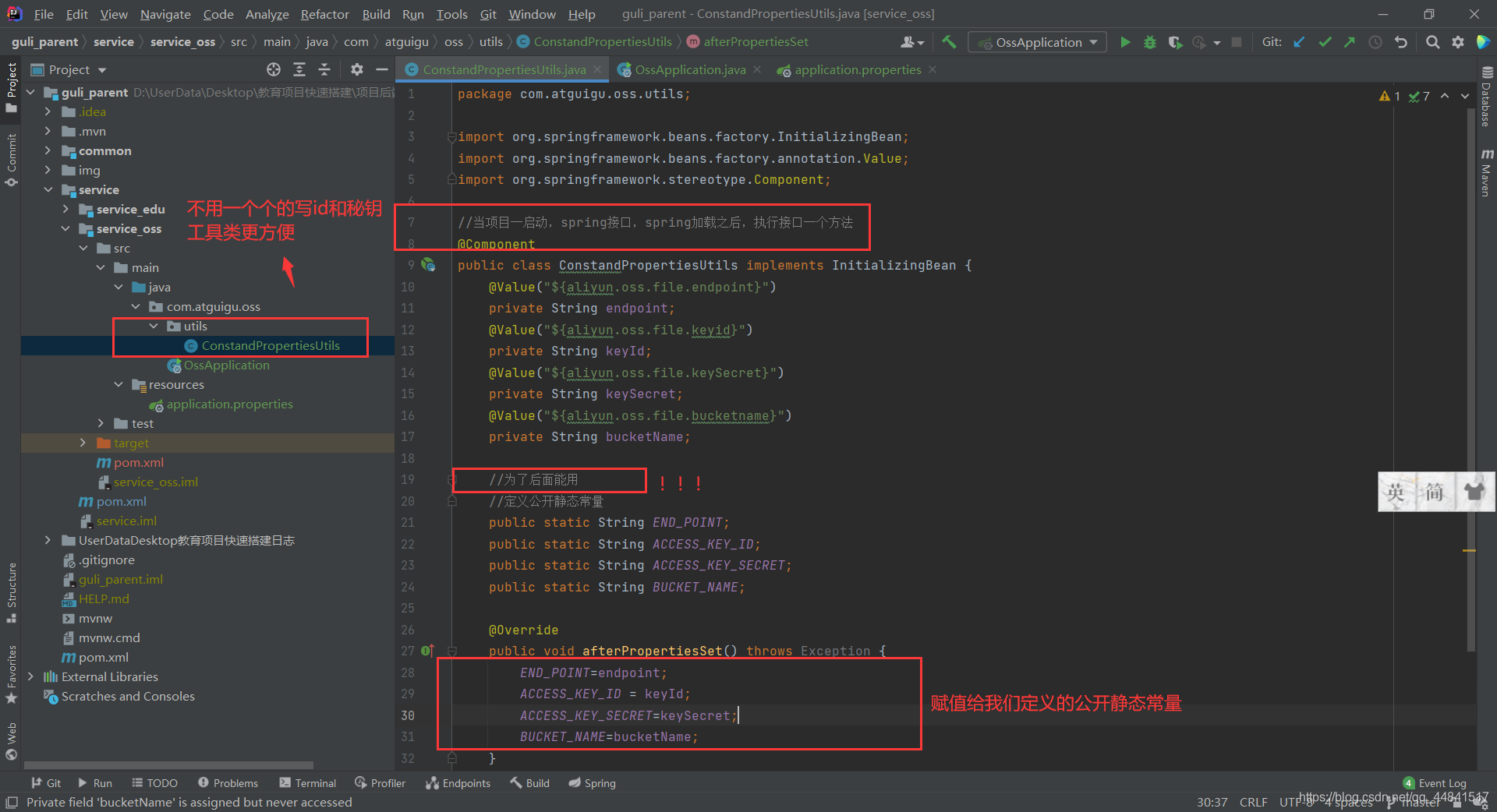
Task: Switch to OssApplication.java tab
Action: point(690,69)
